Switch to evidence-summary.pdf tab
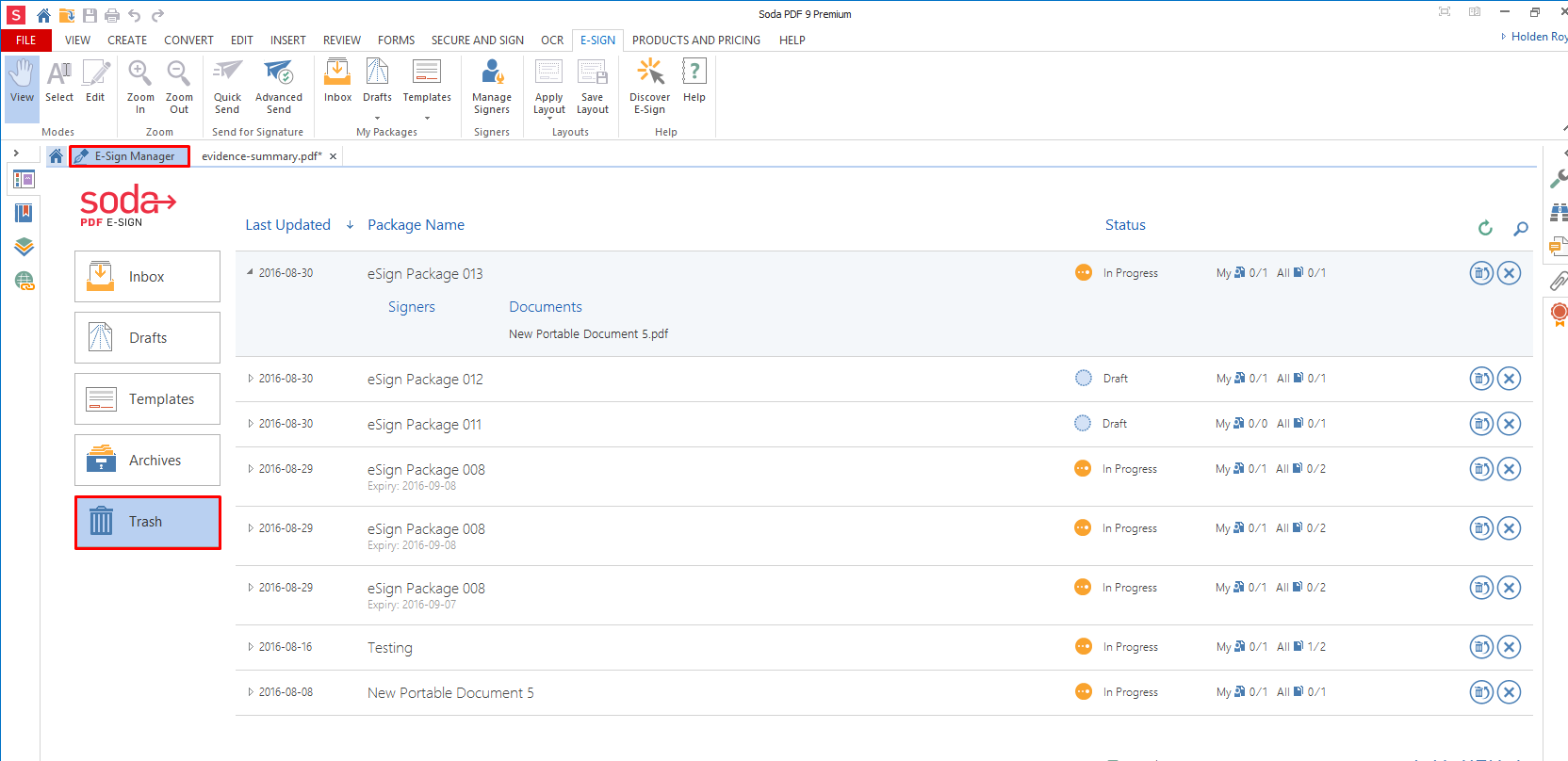This screenshot has width=1568, height=761. click(x=261, y=156)
